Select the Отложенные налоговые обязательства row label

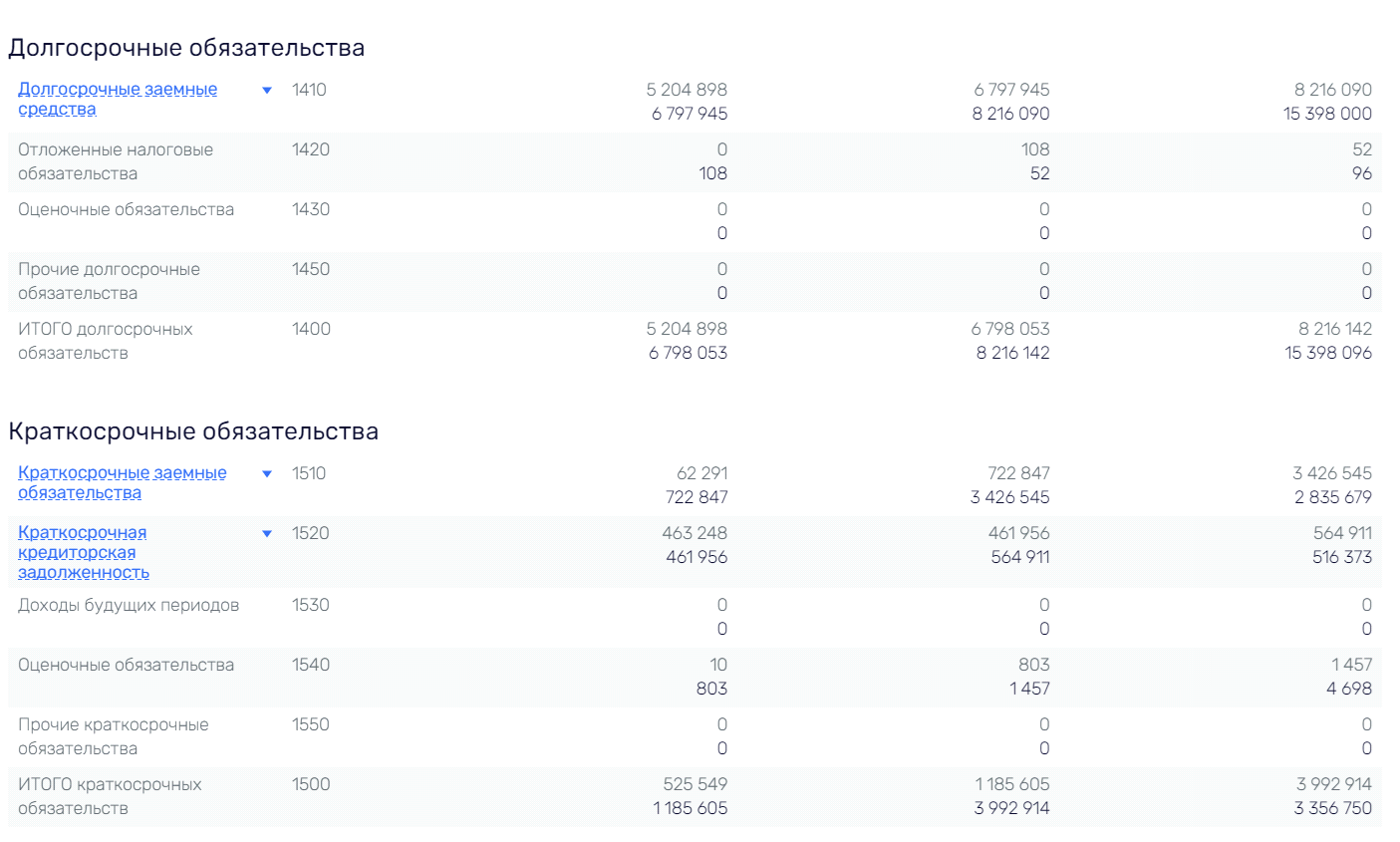116,161
